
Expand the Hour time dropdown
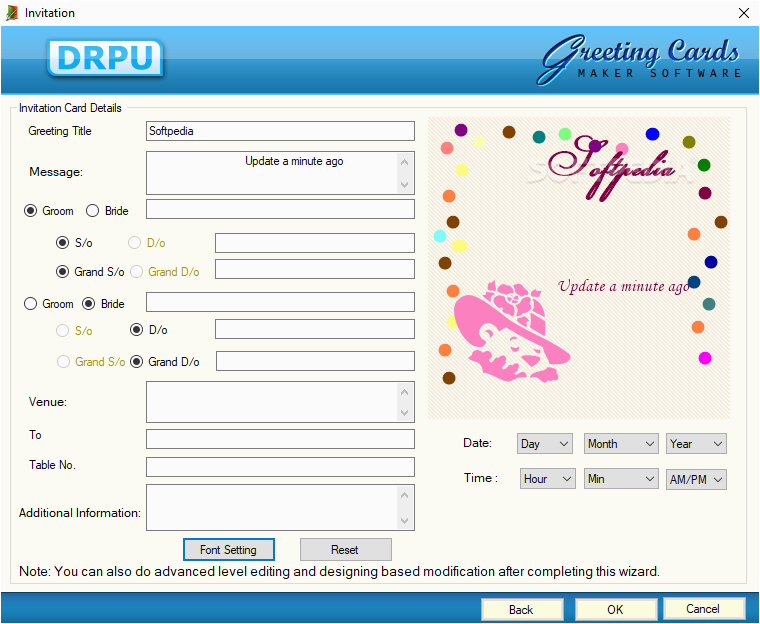[x=548, y=479]
